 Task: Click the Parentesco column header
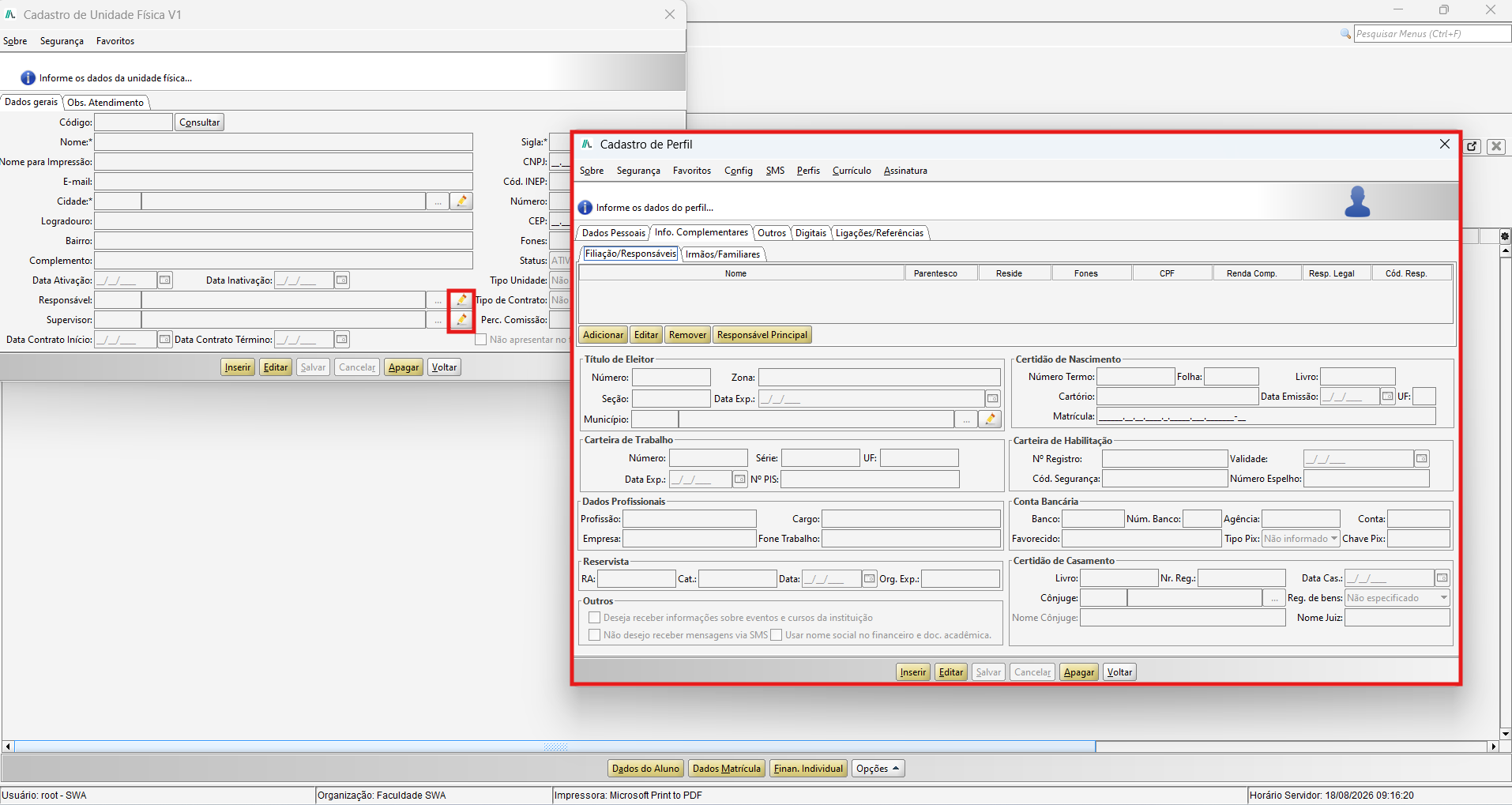pos(935,273)
